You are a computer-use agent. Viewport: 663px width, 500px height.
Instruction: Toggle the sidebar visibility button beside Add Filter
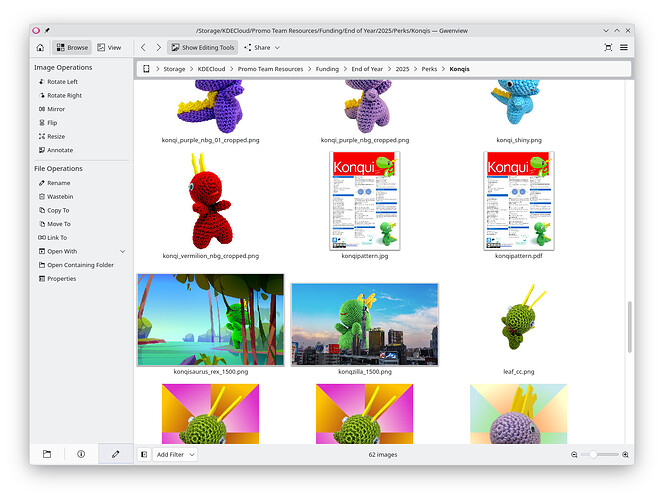click(144, 454)
